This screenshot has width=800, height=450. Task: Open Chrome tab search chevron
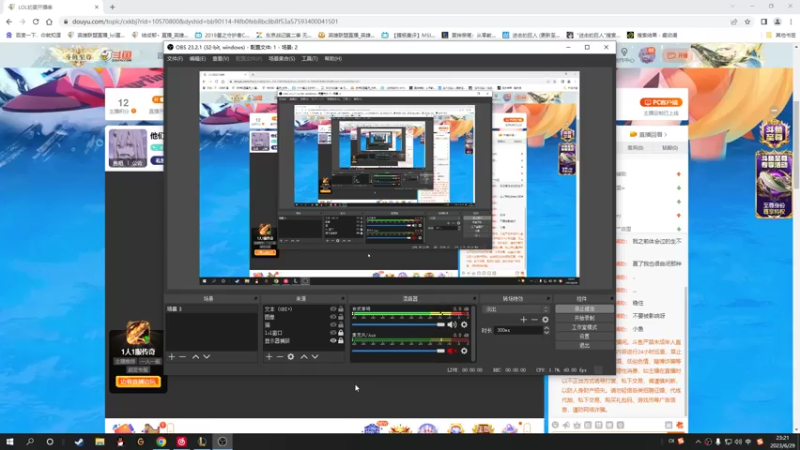pyautogui.click(x=733, y=7)
